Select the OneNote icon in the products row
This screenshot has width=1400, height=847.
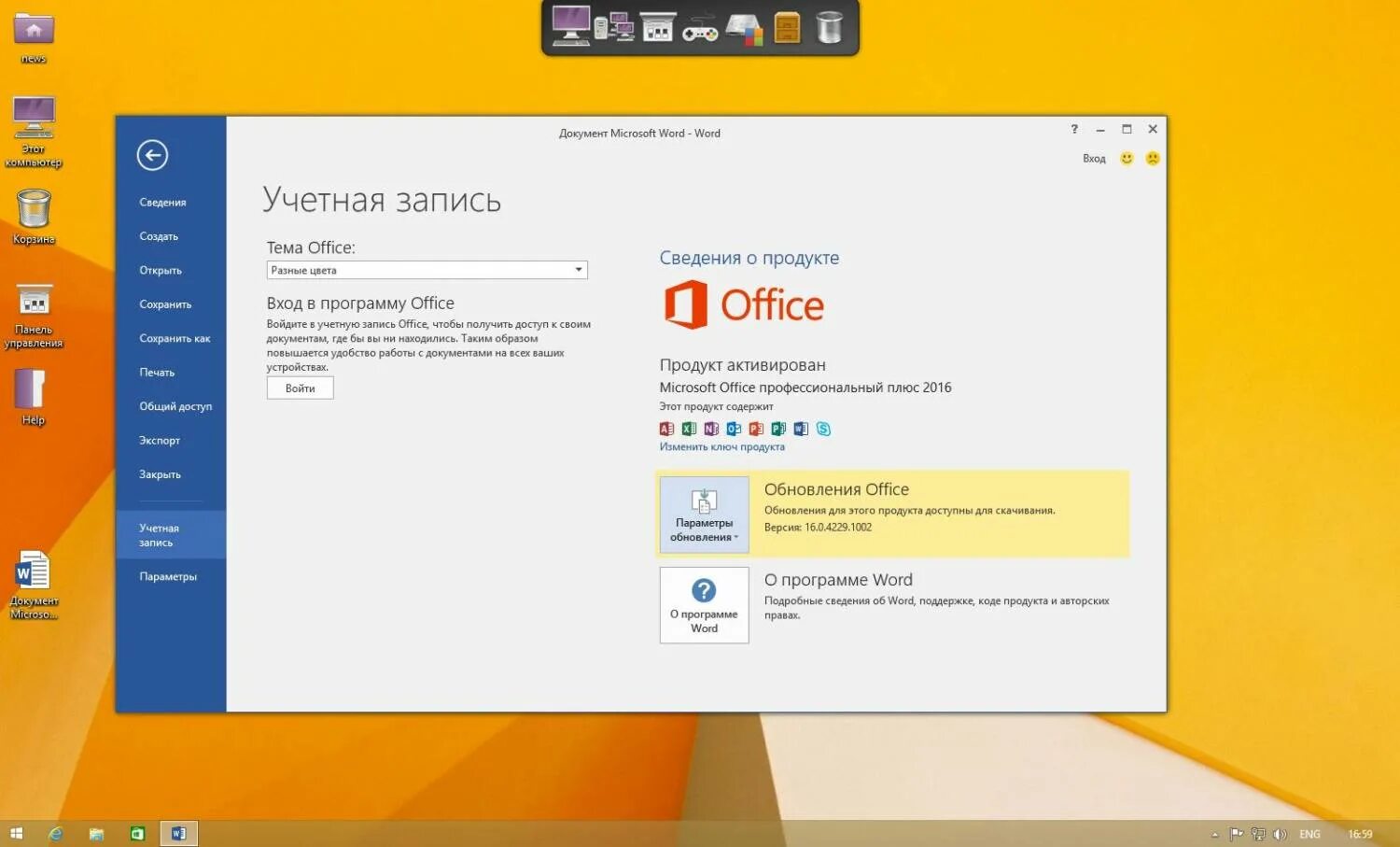click(x=710, y=429)
